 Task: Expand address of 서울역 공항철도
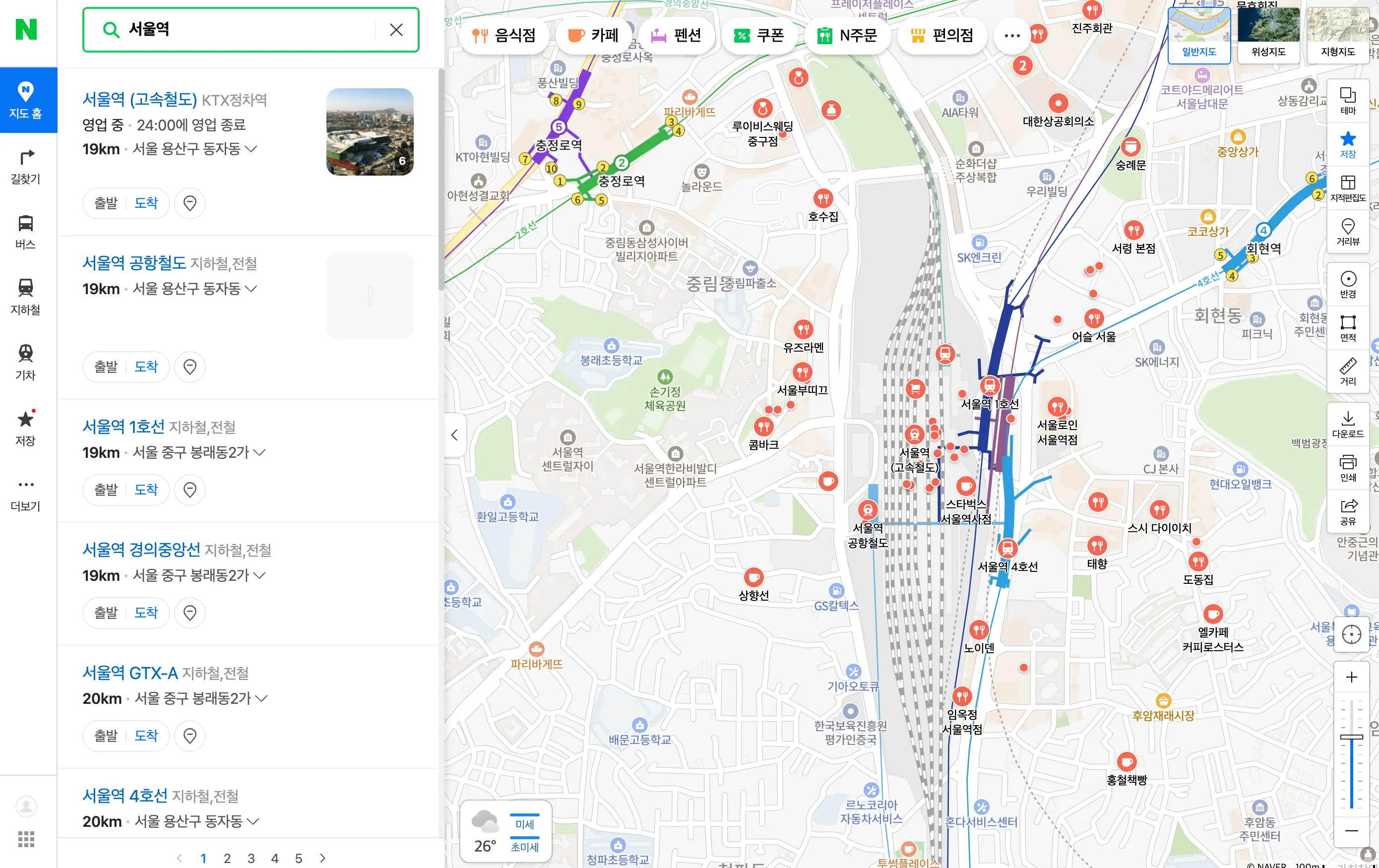tap(251, 289)
